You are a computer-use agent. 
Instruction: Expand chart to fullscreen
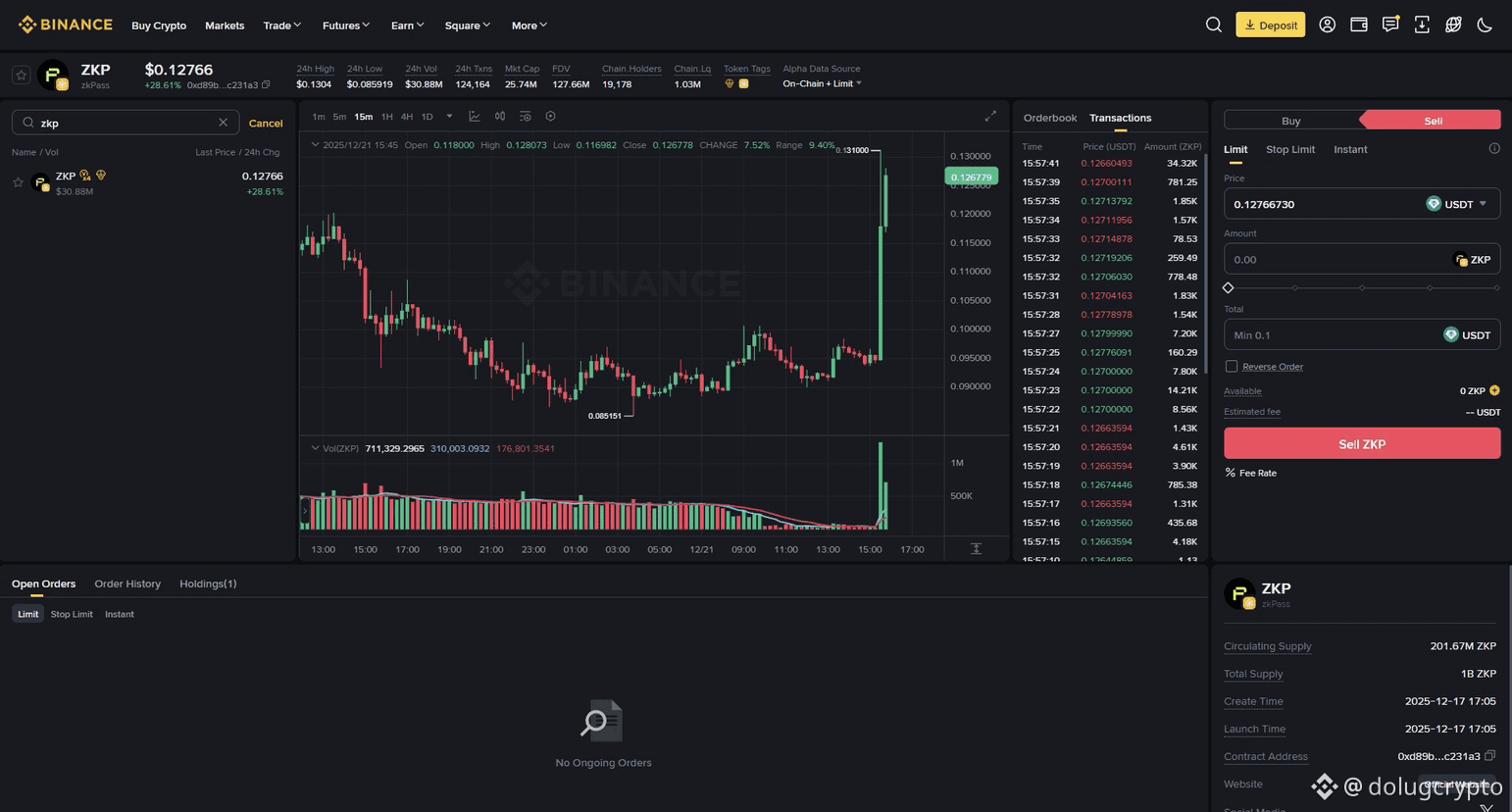point(990,116)
